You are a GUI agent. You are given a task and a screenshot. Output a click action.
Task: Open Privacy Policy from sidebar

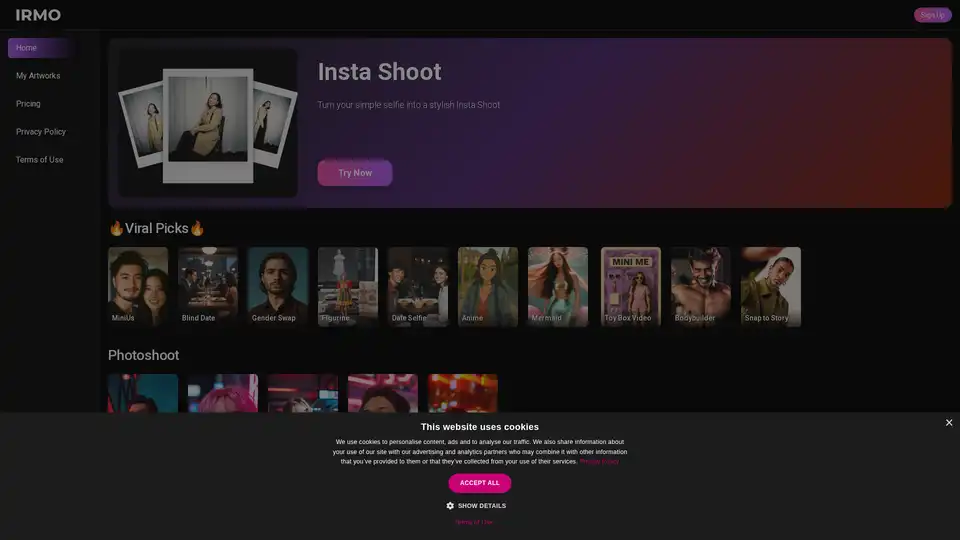pyautogui.click(x=41, y=132)
